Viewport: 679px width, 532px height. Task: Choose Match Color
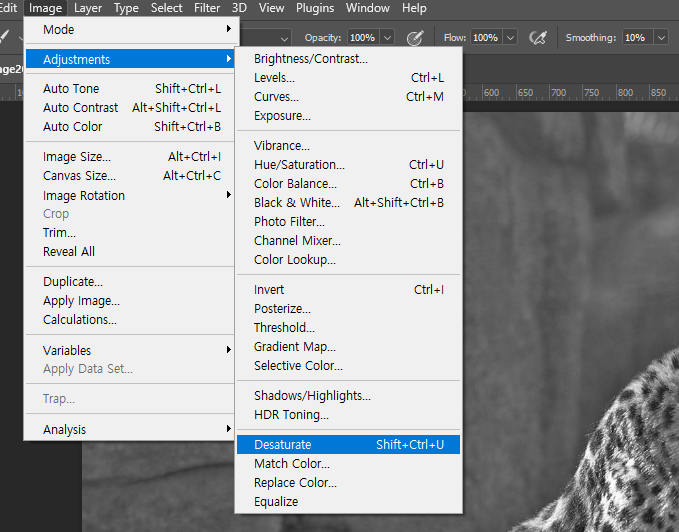click(348, 464)
